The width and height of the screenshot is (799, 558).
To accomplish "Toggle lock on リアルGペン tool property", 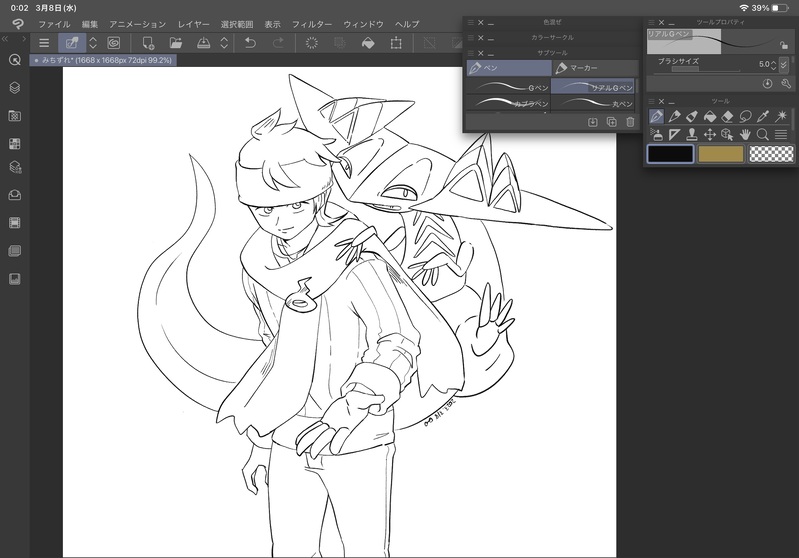I will (x=784, y=45).
